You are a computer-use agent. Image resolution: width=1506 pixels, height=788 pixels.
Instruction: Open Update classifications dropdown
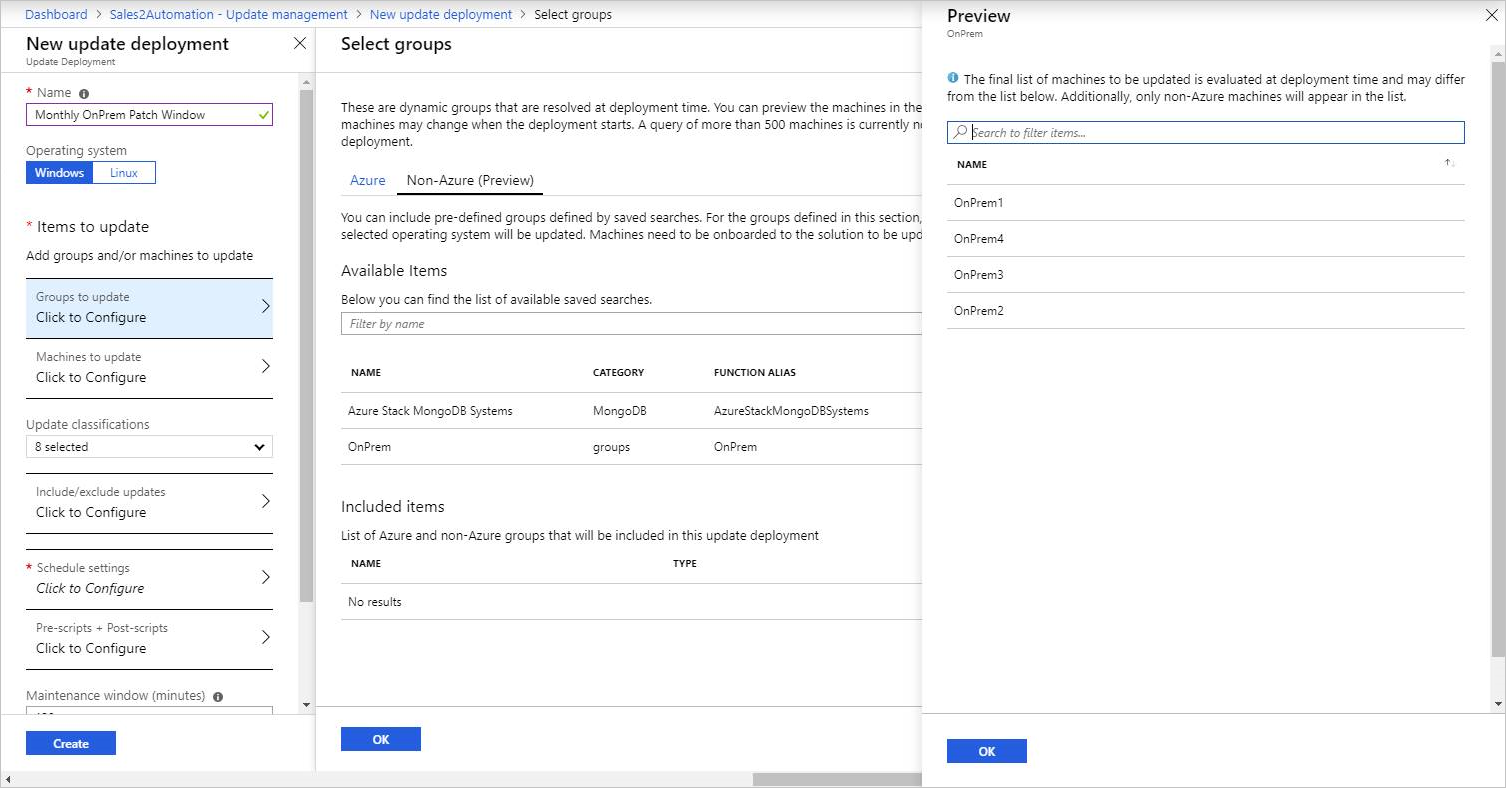pos(149,447)
